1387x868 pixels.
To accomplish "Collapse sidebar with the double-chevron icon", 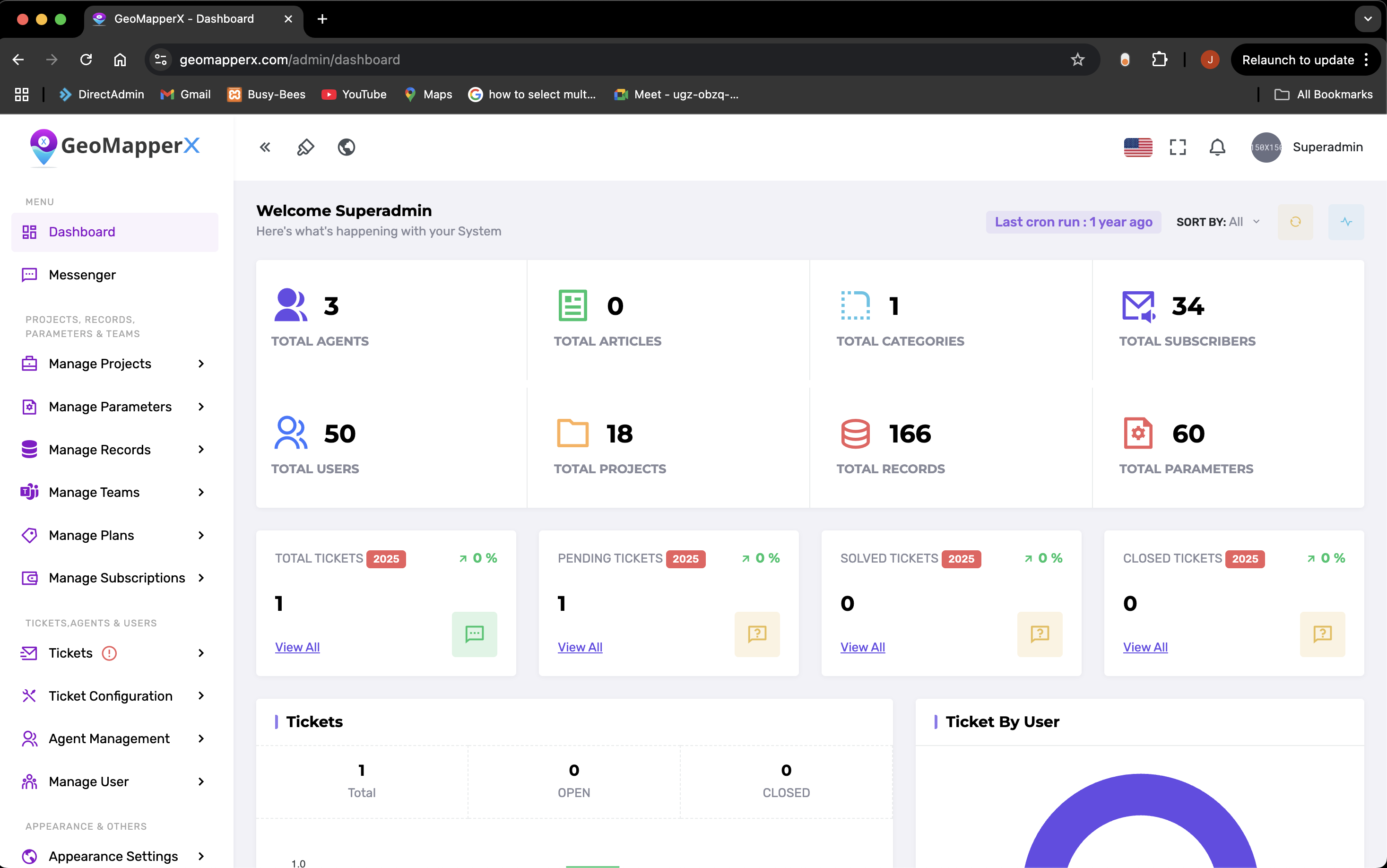I will click(x=265, y=148).
